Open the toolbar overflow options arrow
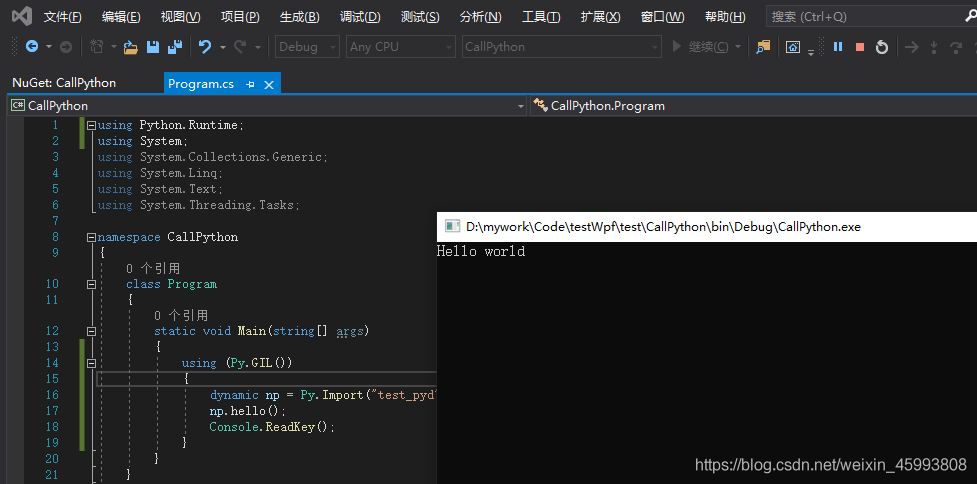The width and height of the screenshot is (977, 484). (811, 52)
